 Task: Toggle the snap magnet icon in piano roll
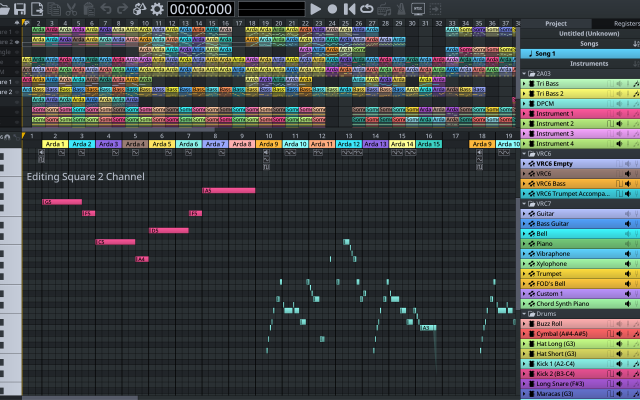click(x=7, y=137)
